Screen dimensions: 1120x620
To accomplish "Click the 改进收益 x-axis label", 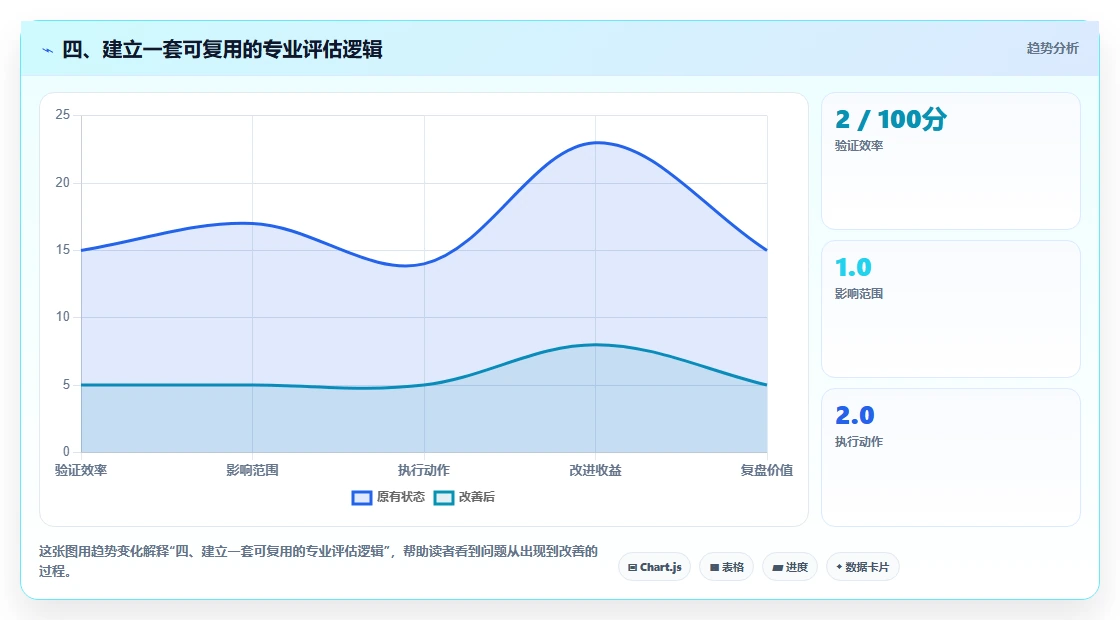I will [595, 470].
